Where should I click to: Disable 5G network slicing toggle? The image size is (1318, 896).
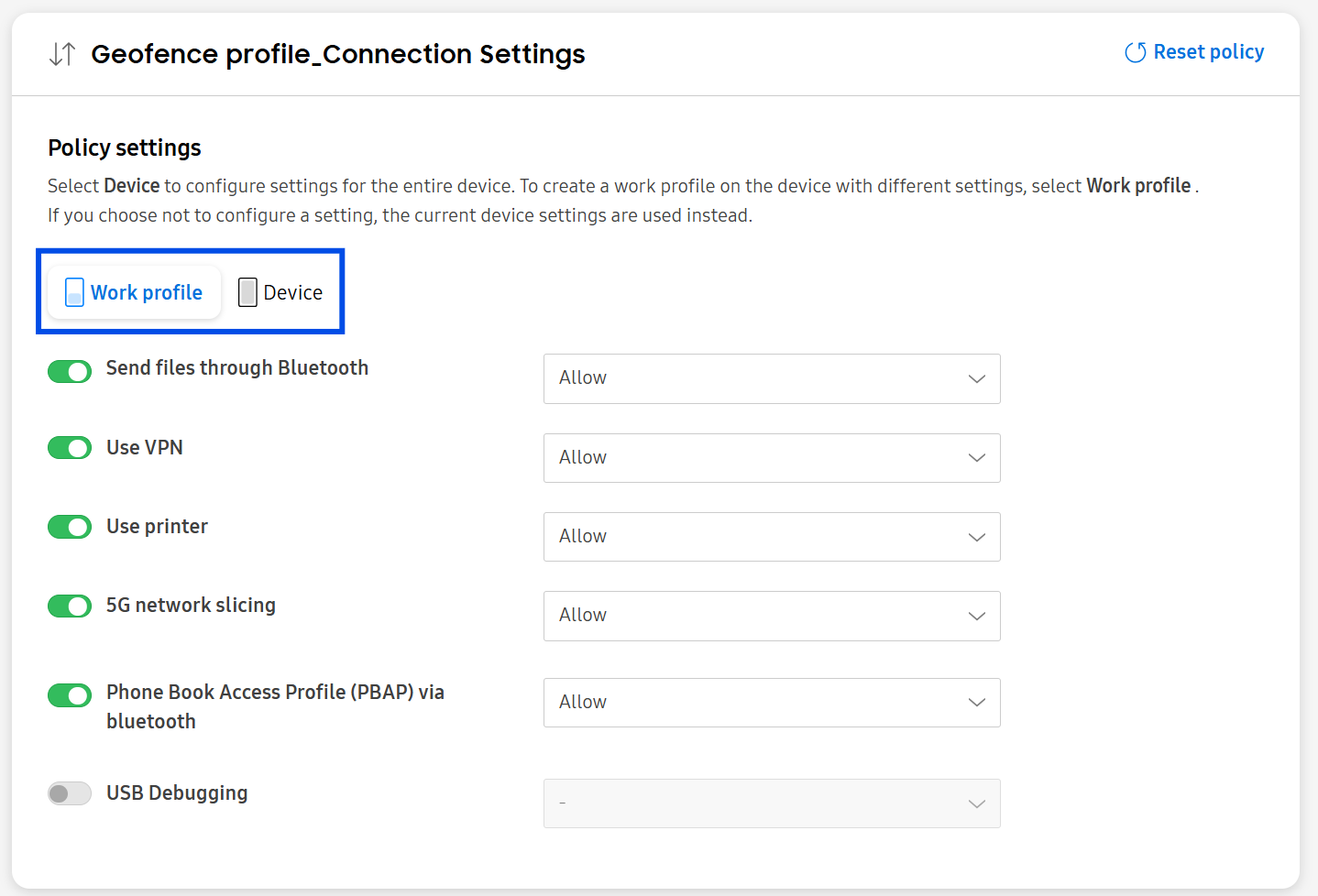point(70,606)
